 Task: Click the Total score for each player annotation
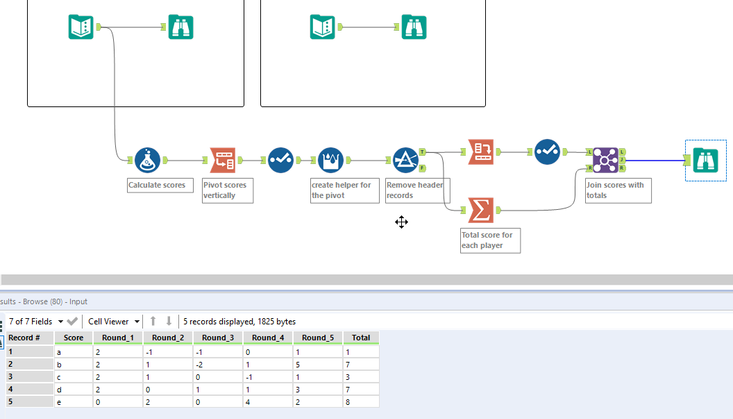coord(490,240)
